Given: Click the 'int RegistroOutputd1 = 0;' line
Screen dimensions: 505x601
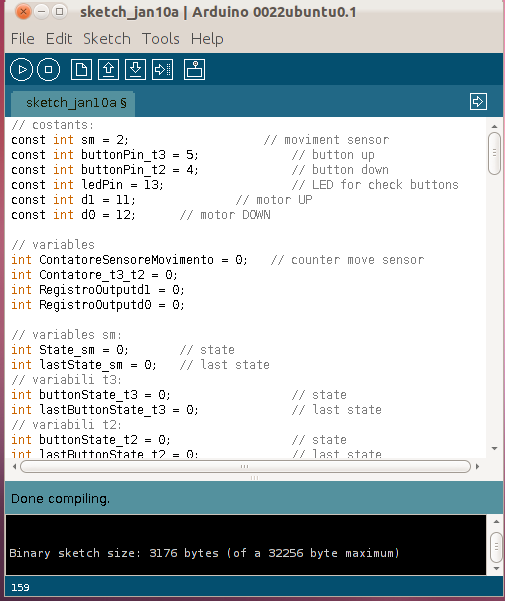Looking at the screenshot, I should click(98, 290).
